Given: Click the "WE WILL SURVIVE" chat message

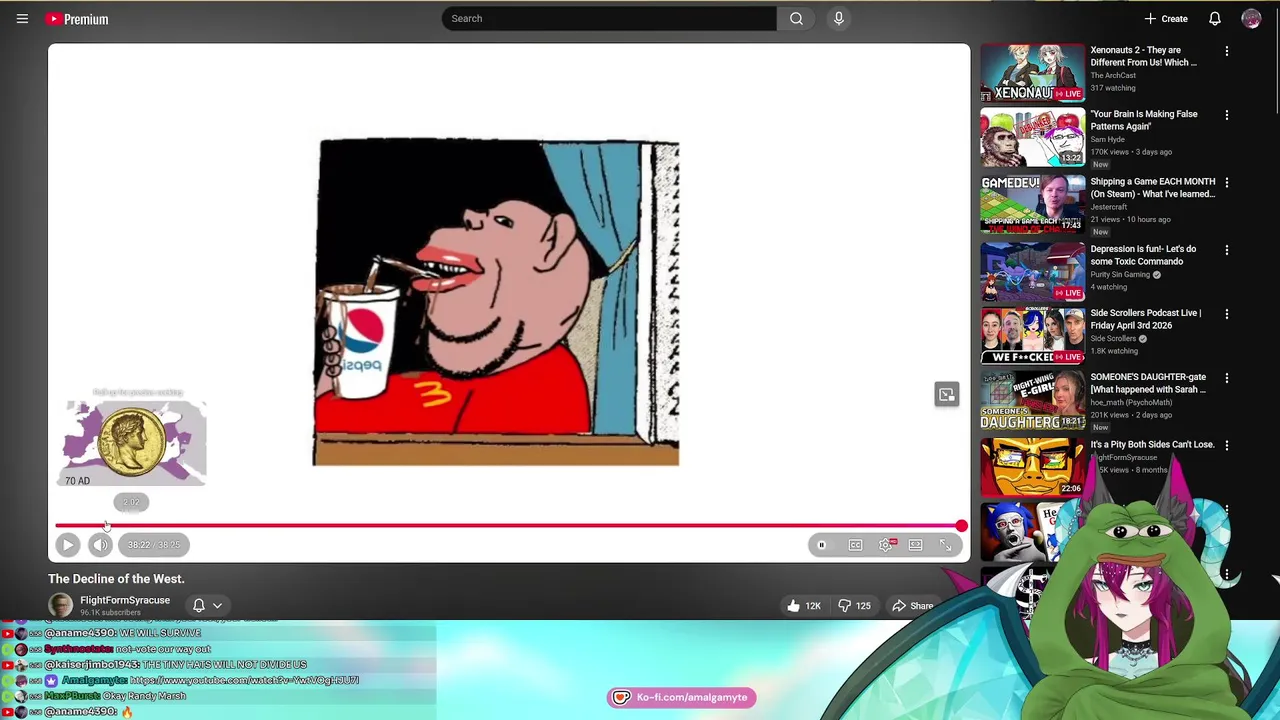Looking at the screenshot, I should point(161,633).
